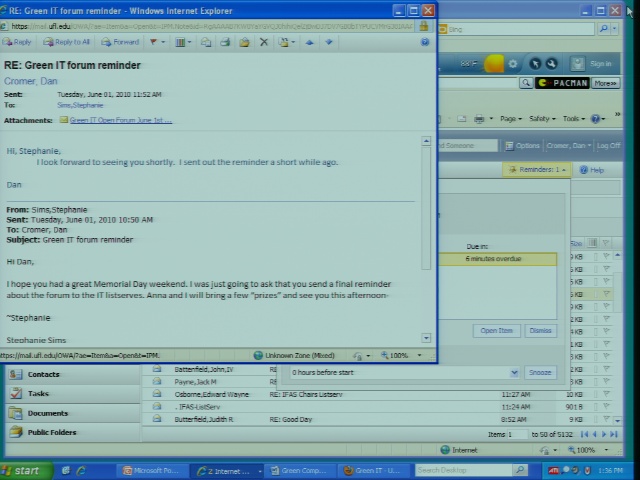Open Contacts in the navigation pane
The width and height of the screenshot is (640, 480).
pyautogui.click(x=73, y=374)
